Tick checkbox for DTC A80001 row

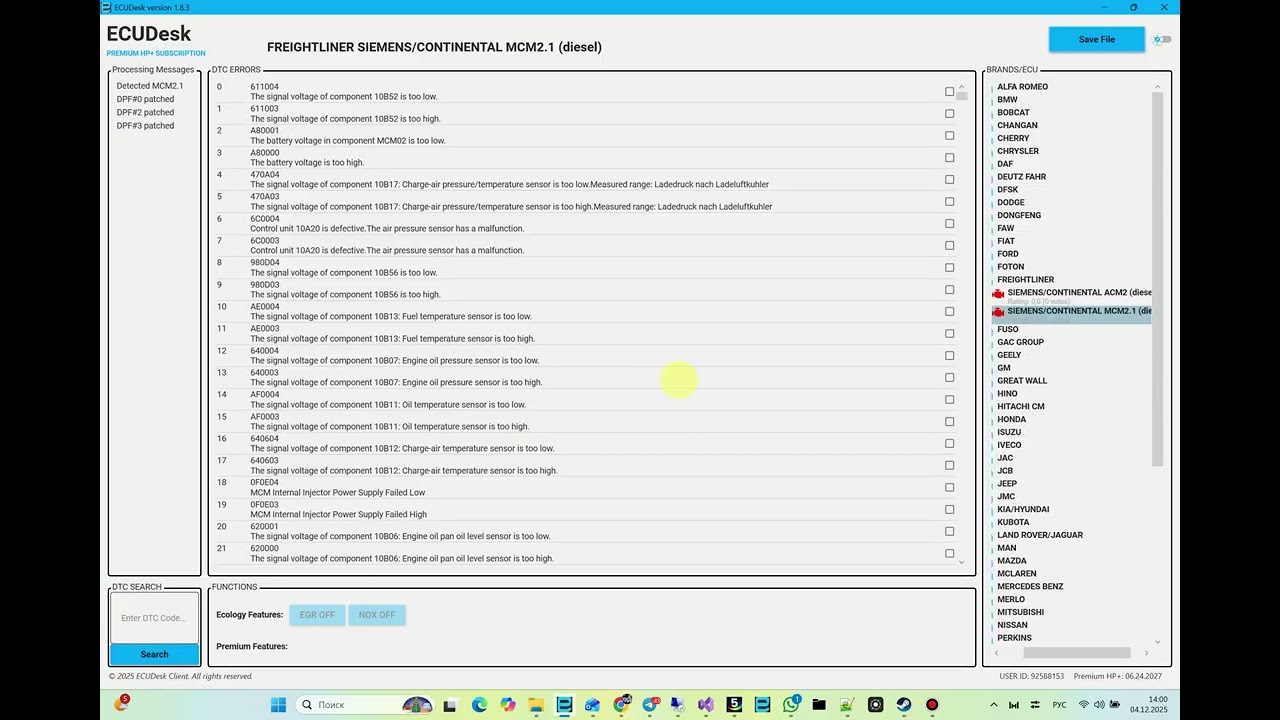pos(950,136)
